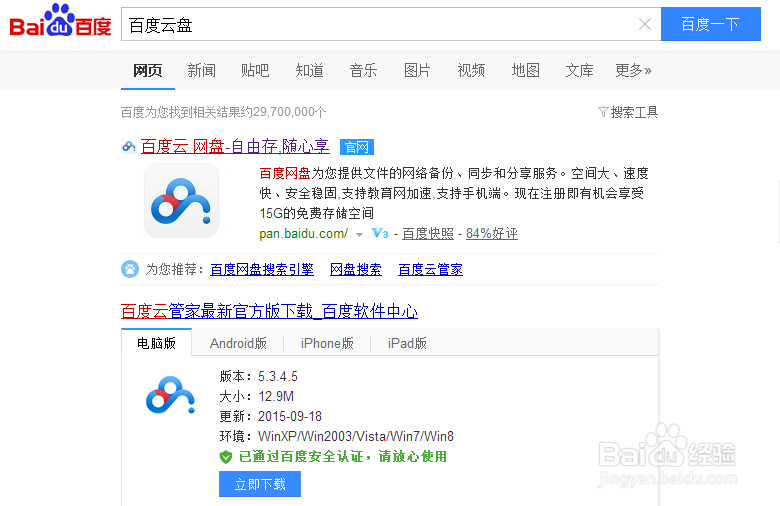Open the 百度网盘搜索引擎 suggestion

[262, 269]
